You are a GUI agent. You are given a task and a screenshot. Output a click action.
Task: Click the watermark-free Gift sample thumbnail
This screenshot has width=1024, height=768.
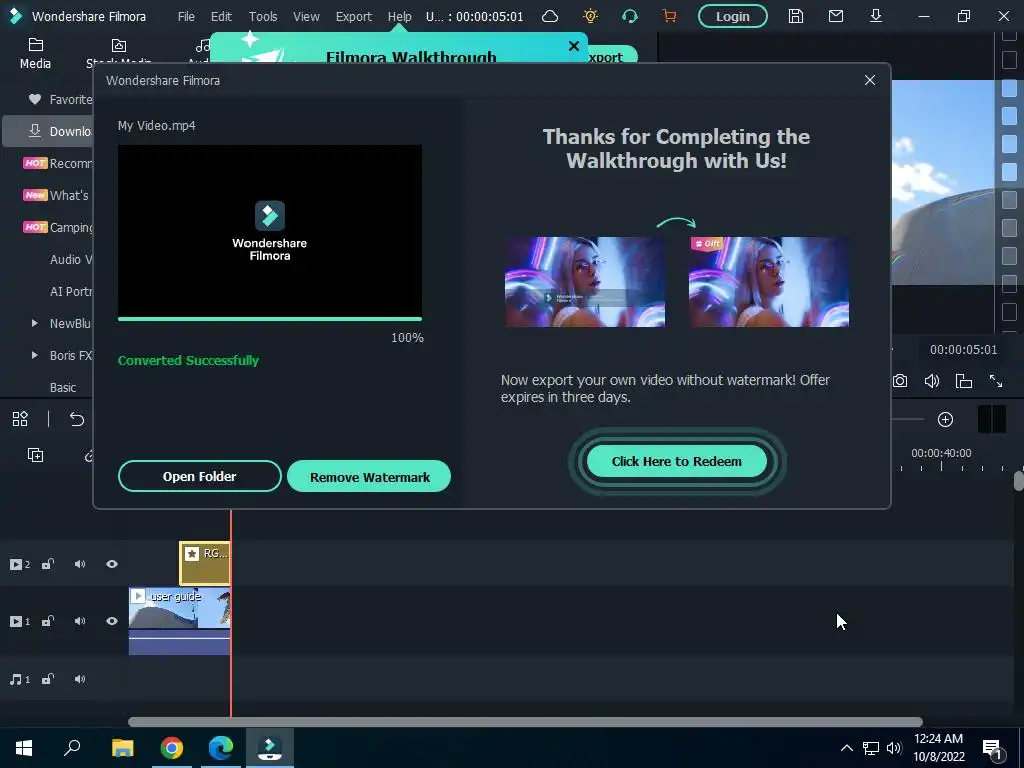[x=769, y=281]
